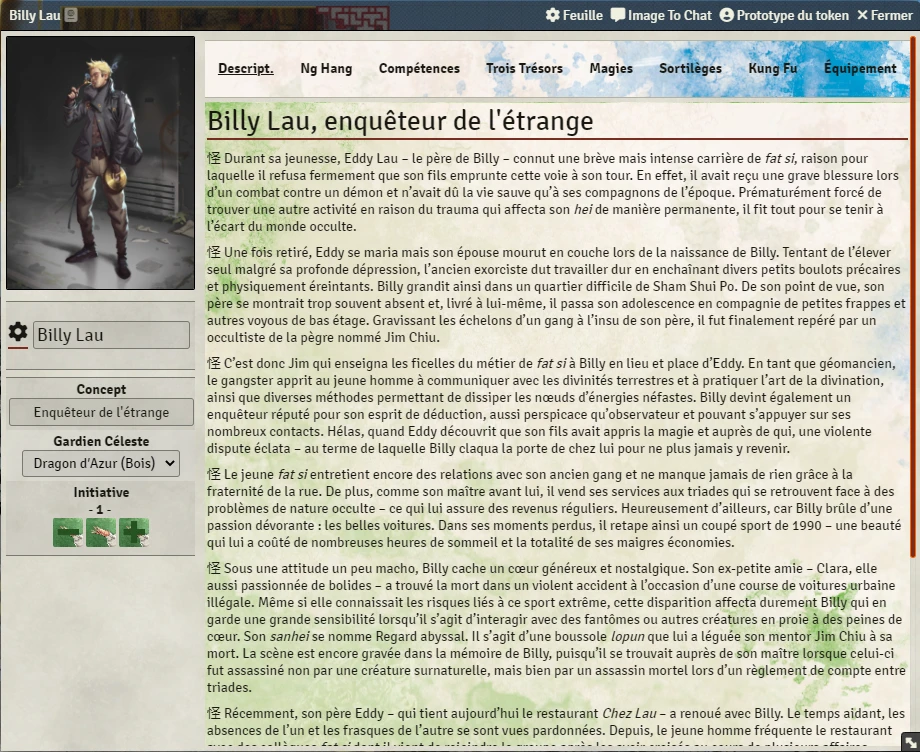Decrease initiative with the minus icon
The width and height of the screenshot is (920, 752).
(67, 533)
